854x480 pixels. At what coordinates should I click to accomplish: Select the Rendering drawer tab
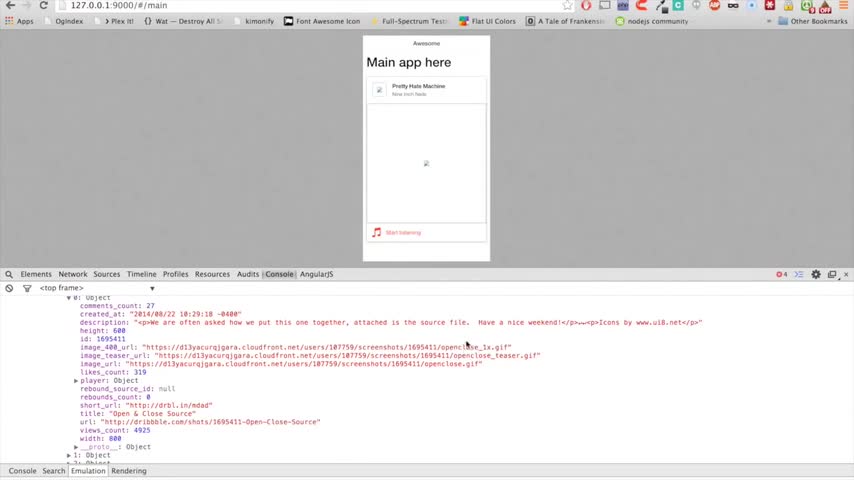129,471
